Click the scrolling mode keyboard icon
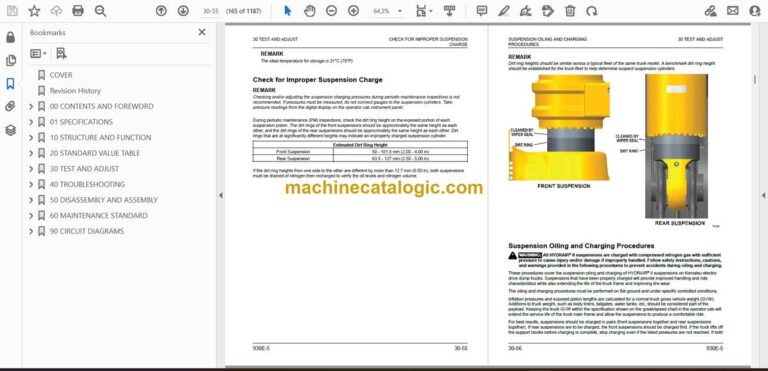768x371 pixels. tap(449, 11)
